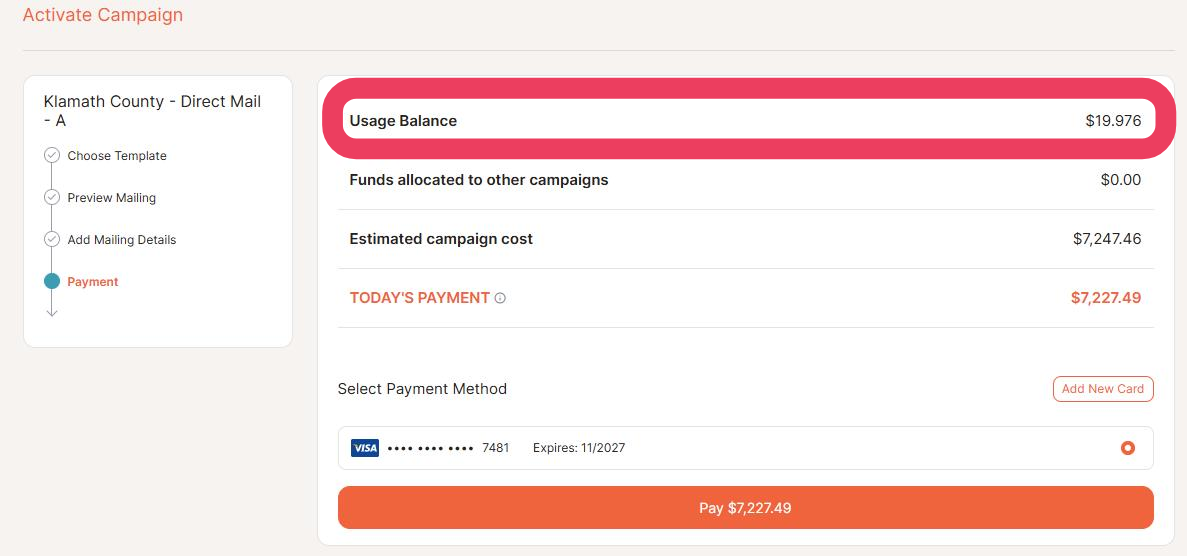Image resolution: width=1187 pixels, height=556 pixels.
Task: Go to the Choose Template step
Action: point(117,156)
